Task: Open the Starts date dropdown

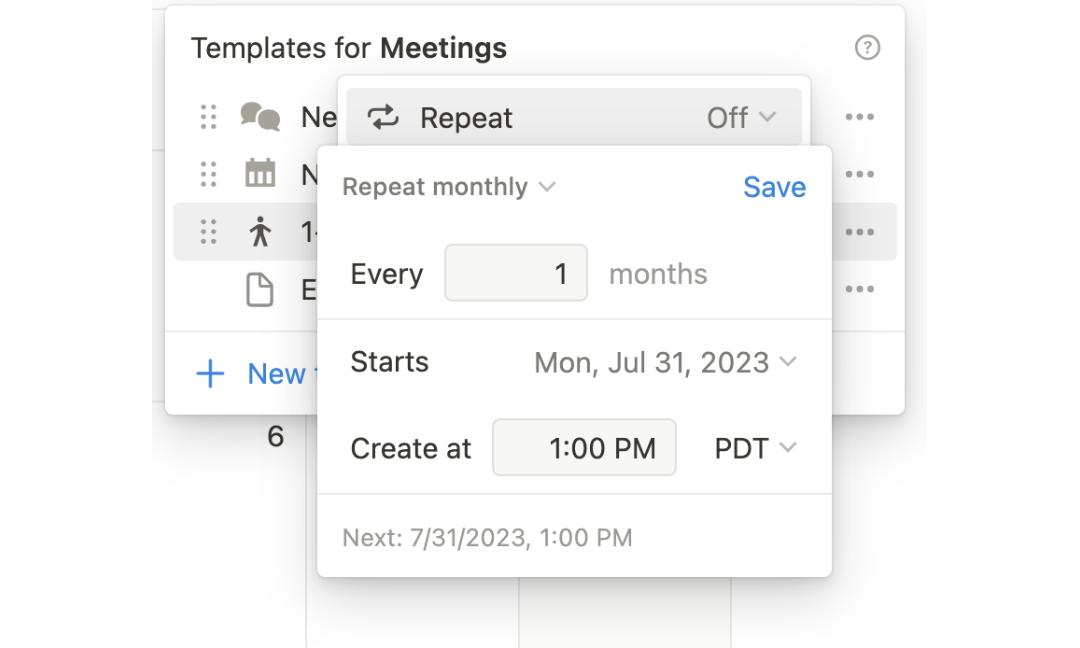Action: tap(665, 362)
